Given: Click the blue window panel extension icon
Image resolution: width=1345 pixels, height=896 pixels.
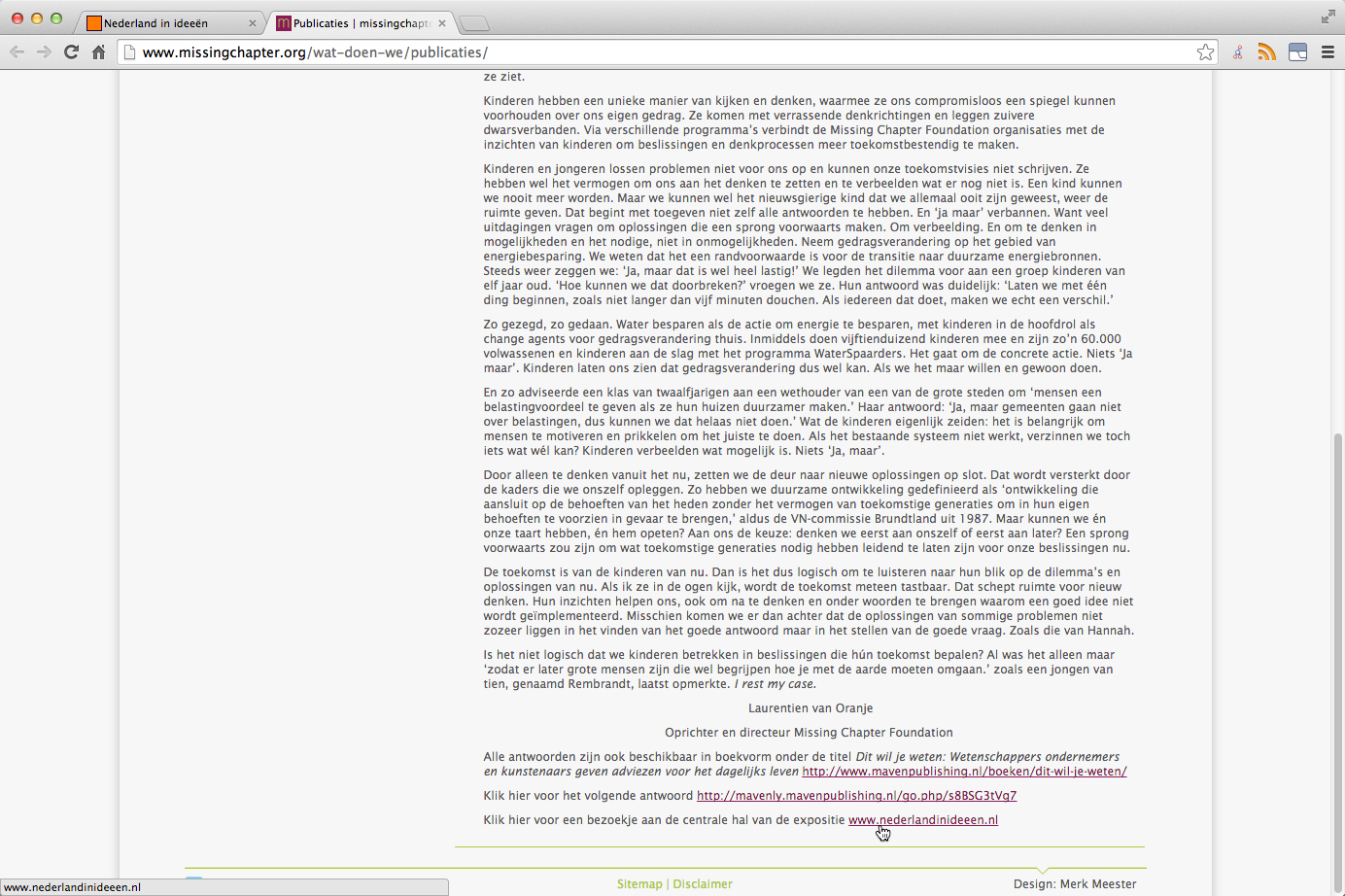Looking at the screenshot, I should [x=1297, y=52].
